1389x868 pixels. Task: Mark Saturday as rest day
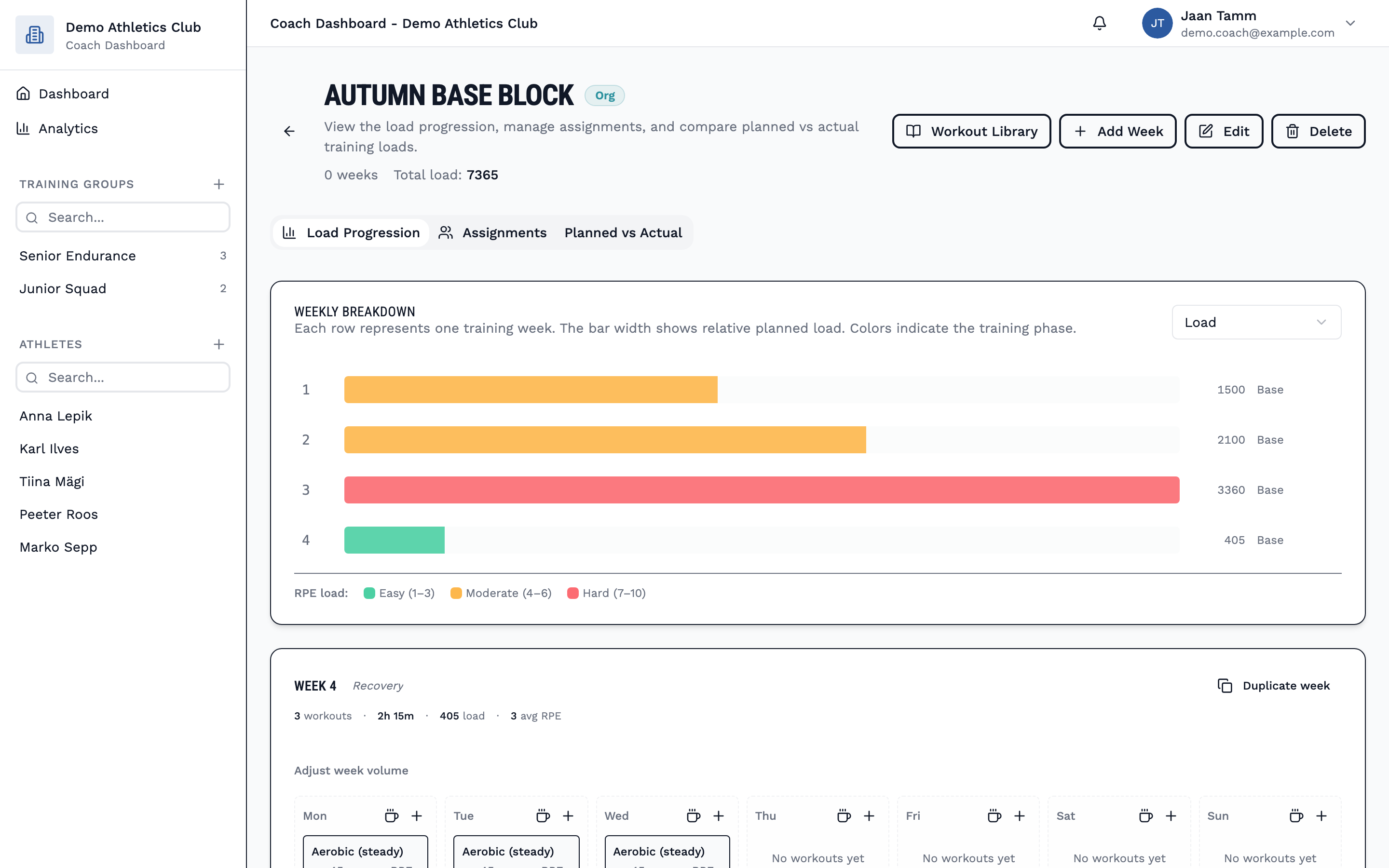coord(1145,816)
